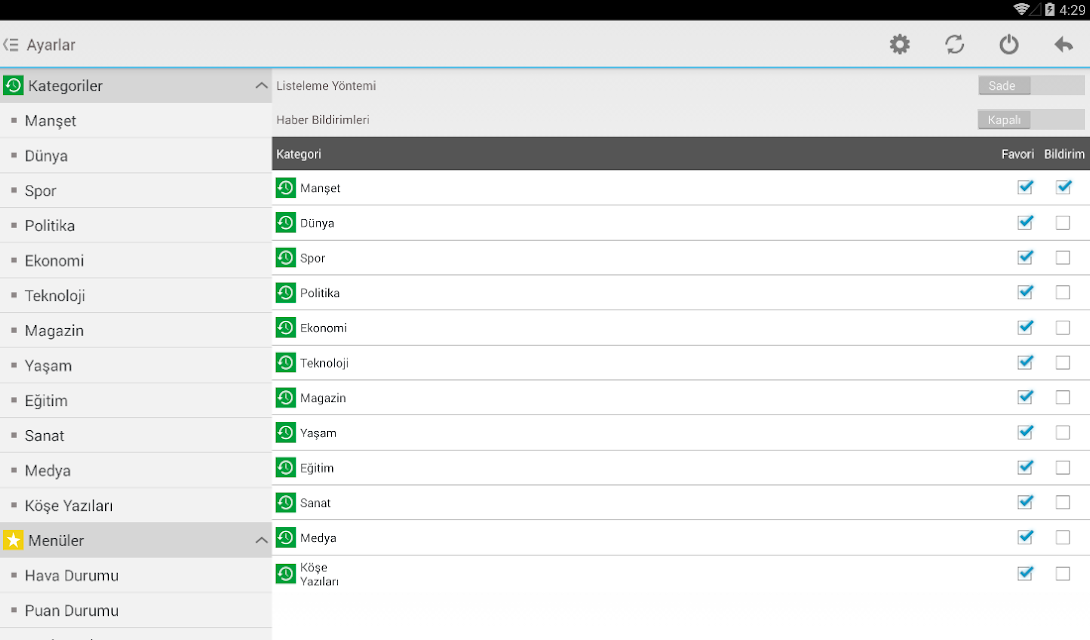Collapse the Kategoriler section chevron
The width and height of the screenshot is (1090, 640).
click(x=261, y=85)
